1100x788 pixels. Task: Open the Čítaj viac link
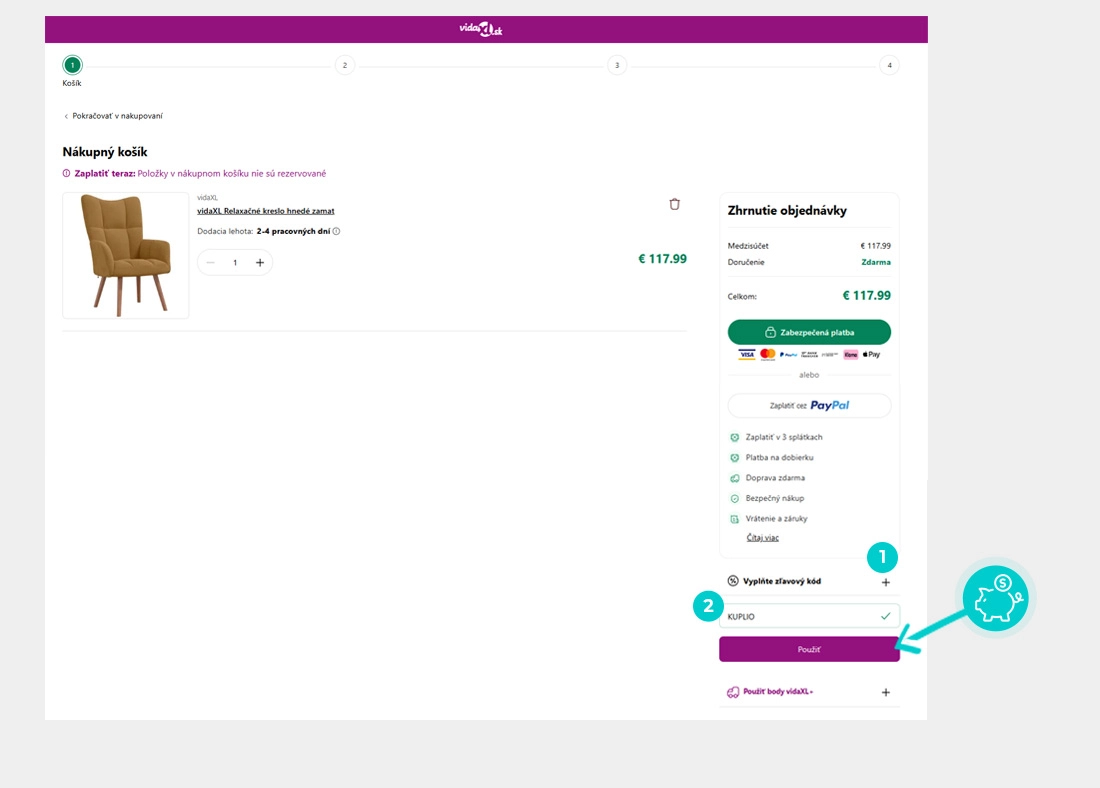(x=763, y=537)
